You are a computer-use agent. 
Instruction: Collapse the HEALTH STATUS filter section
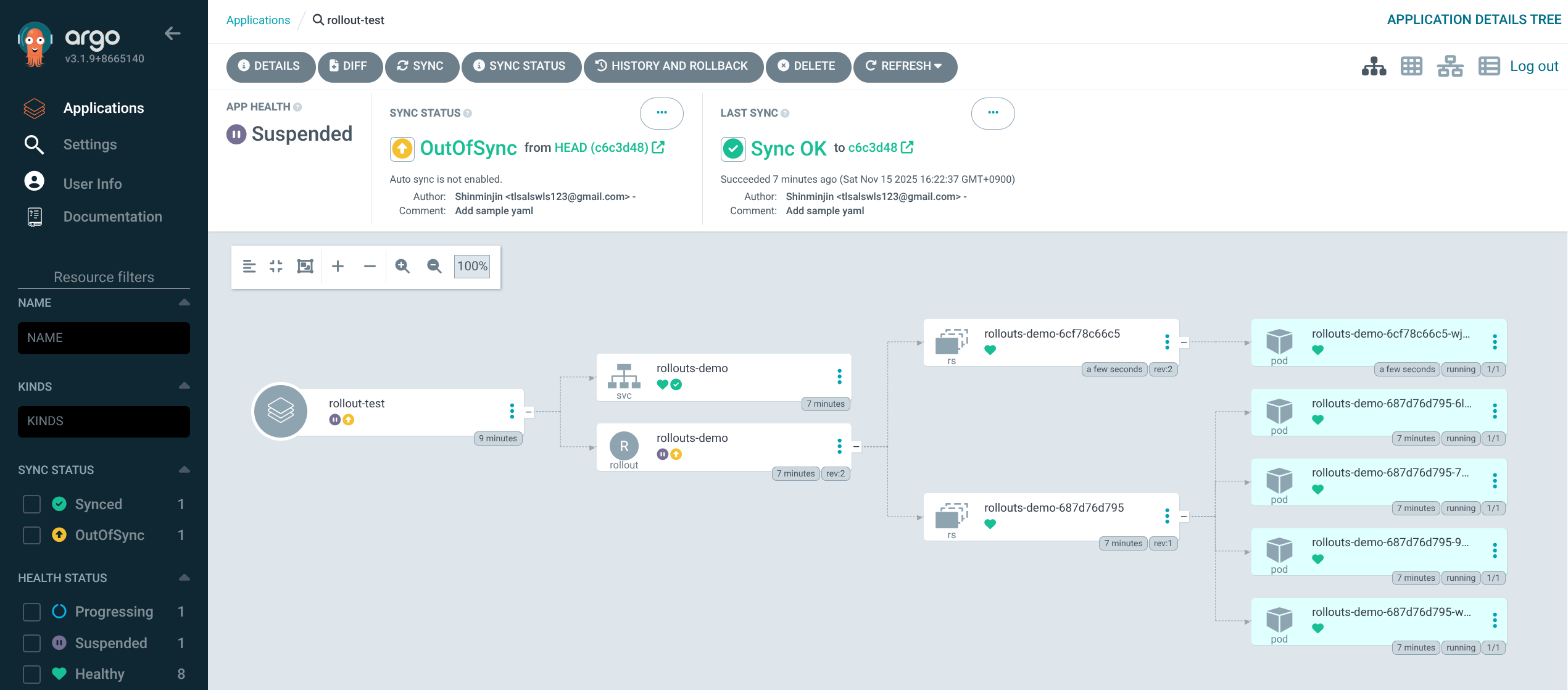point(184,578)
